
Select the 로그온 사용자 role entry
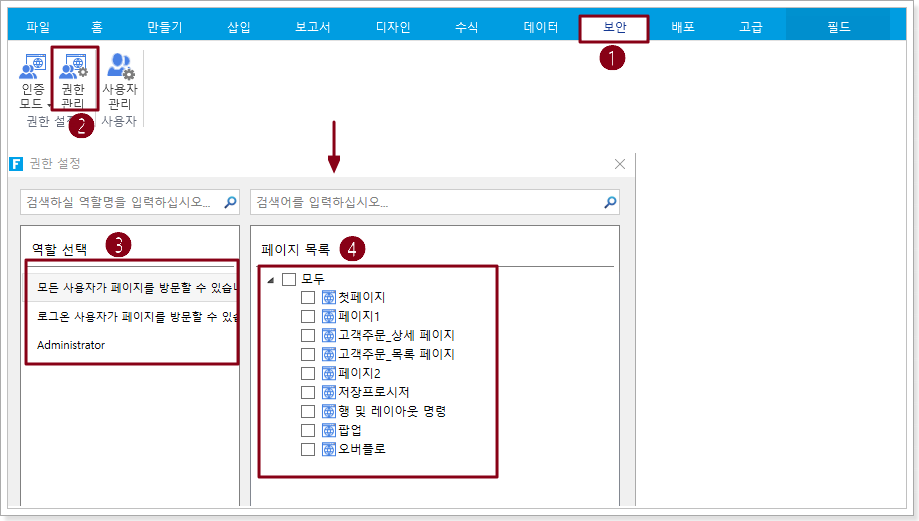(x=132, y=316)
